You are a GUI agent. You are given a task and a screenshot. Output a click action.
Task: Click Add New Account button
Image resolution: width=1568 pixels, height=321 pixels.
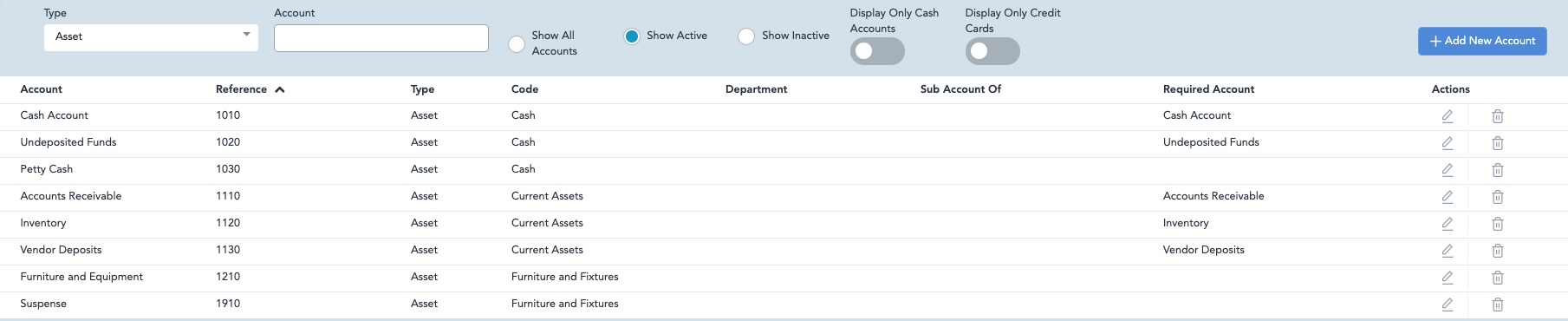(x=1482, y=41)
